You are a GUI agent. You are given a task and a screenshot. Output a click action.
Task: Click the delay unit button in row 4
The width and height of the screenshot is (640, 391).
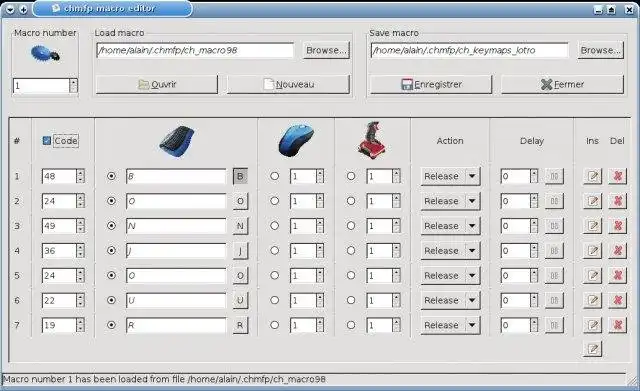(x=554, y=251)
